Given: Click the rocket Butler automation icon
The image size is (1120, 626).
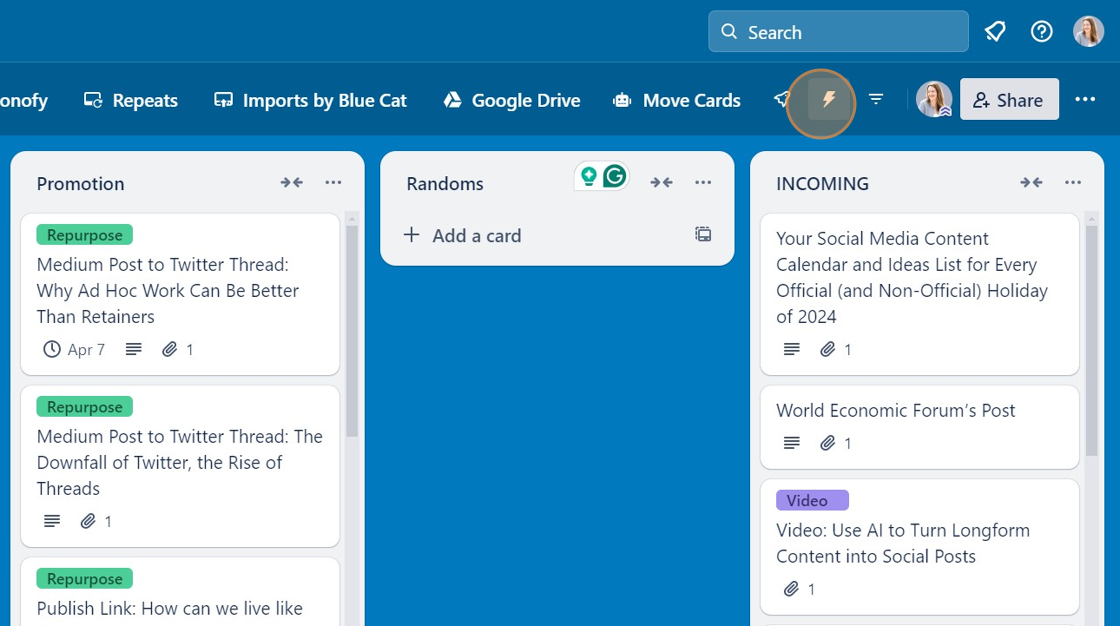Looking at the screenshot, I should pos(782,100).
